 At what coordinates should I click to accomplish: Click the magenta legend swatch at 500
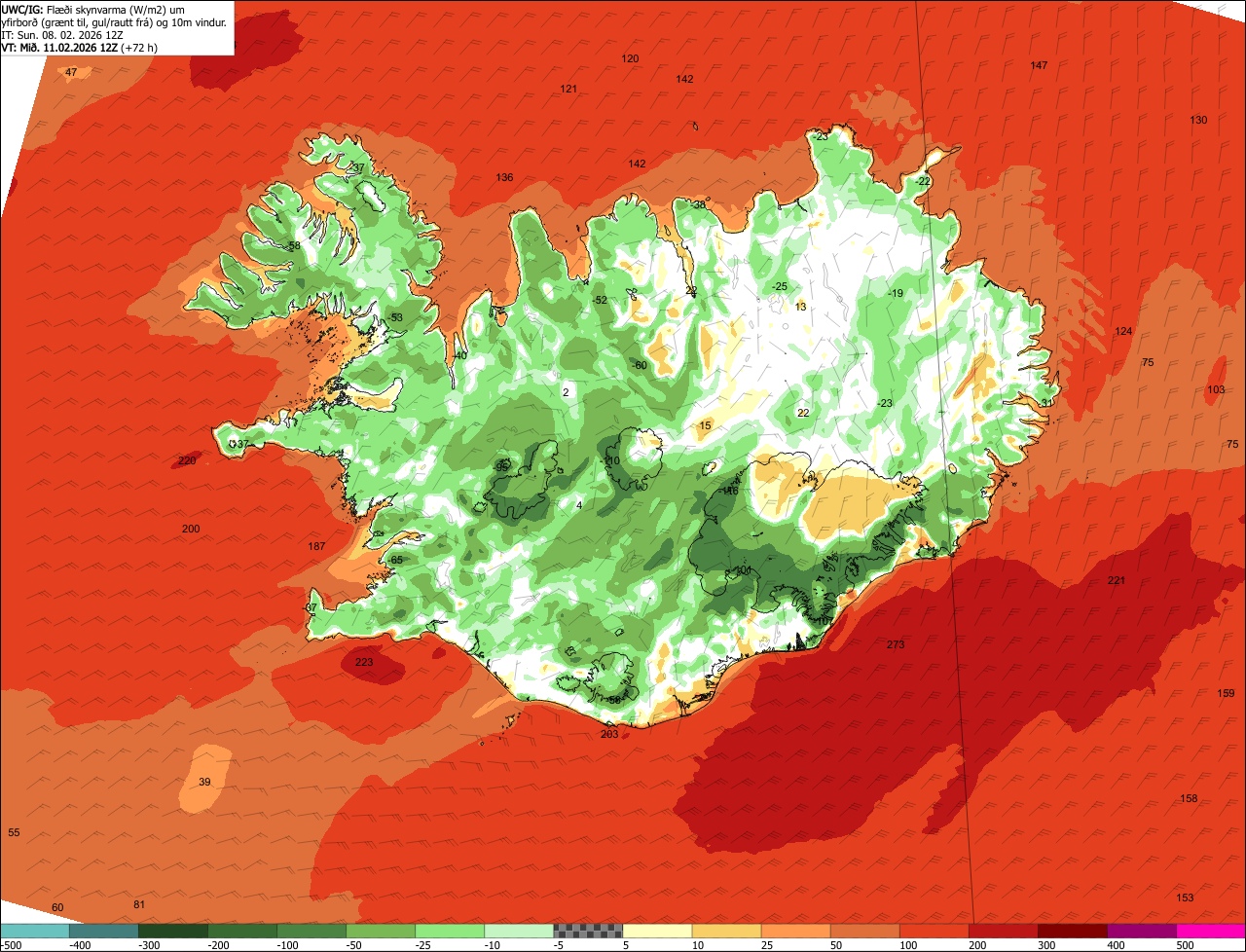[x=1211, y=931]
